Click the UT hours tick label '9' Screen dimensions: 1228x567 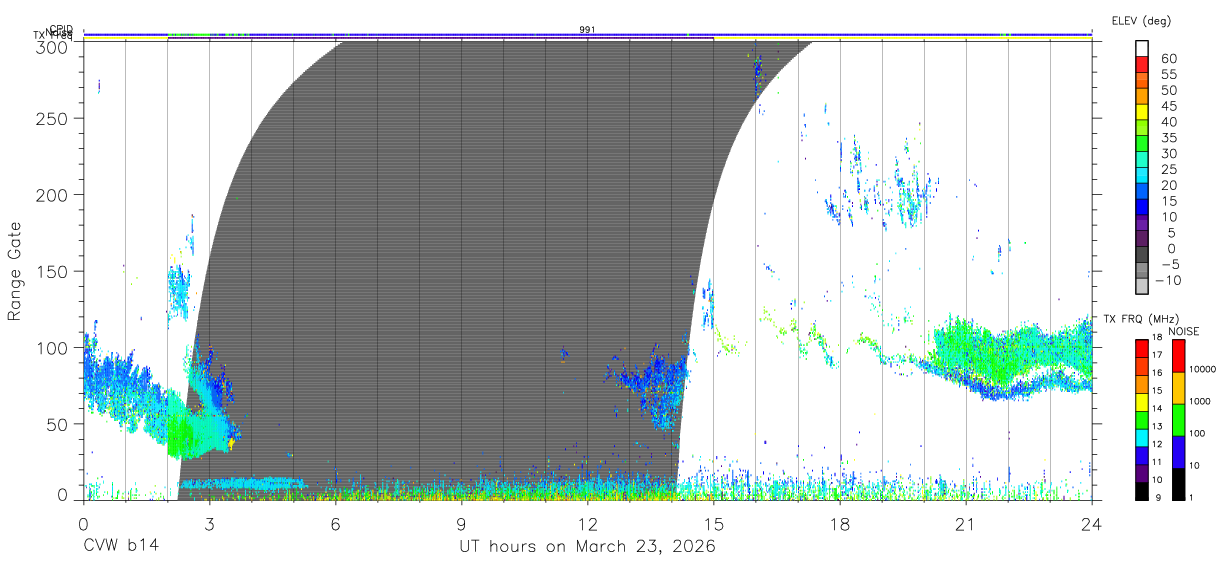461,524
